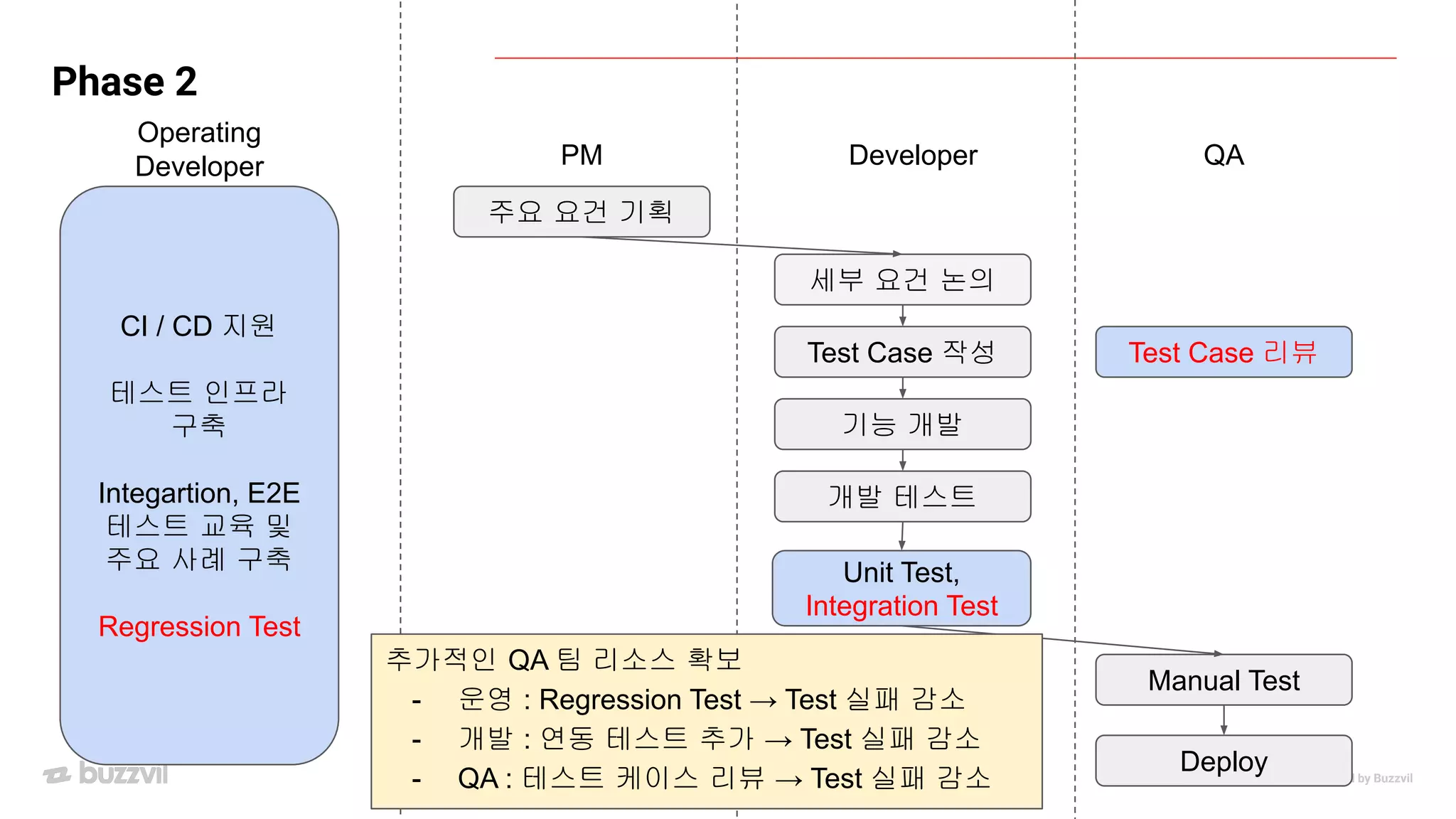The image size is (1456, 819).
Task: Click the 'PM' column header
Action: point(582,155)
